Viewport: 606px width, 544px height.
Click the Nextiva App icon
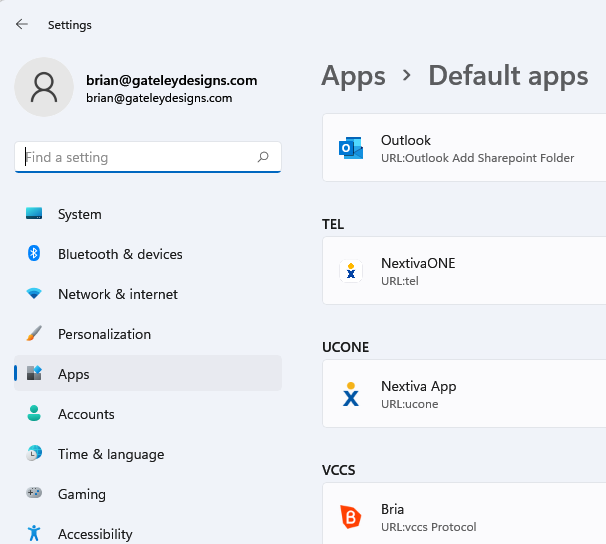click(x=351, y=394)
